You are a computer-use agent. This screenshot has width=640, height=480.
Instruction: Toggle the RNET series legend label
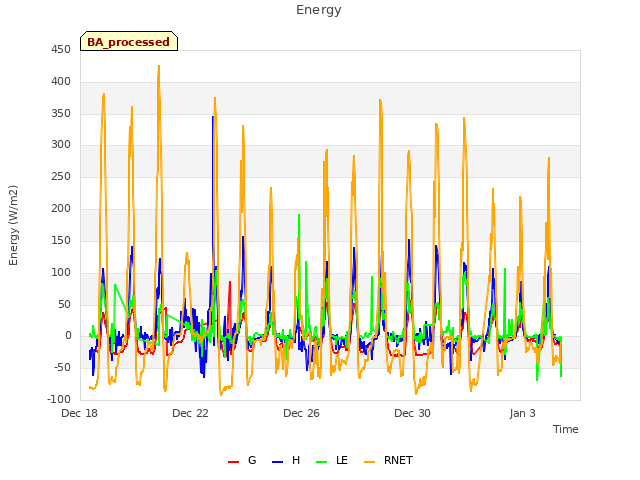pyautogui.click(x=398, y=460)
